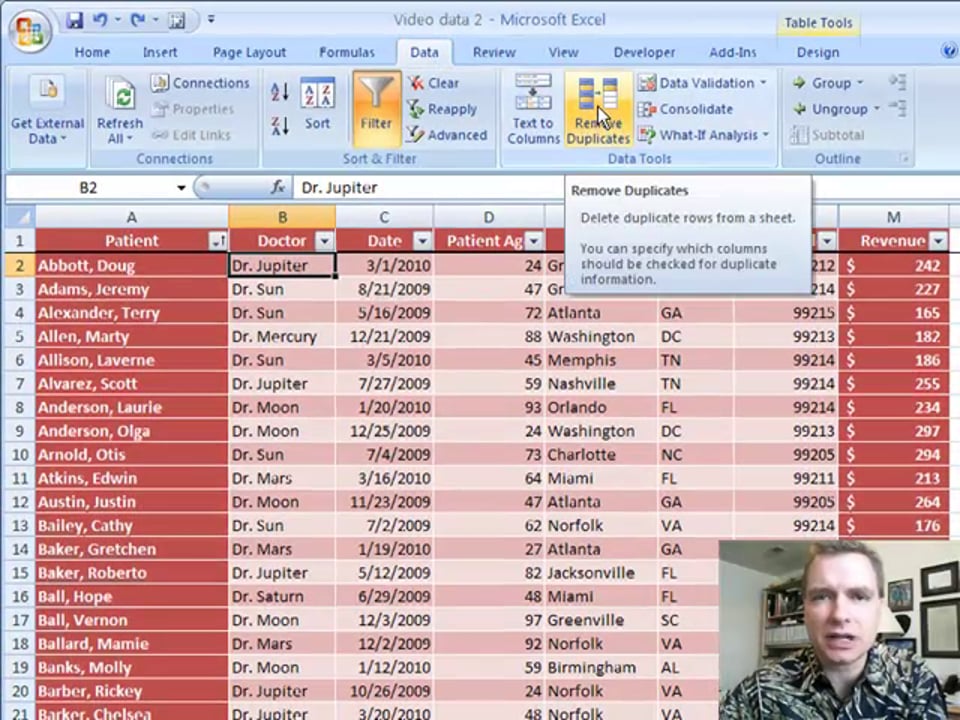Click Remove Duplicates
The height and width of the screenshot is (720, 960).
click(x=598, y=109)
